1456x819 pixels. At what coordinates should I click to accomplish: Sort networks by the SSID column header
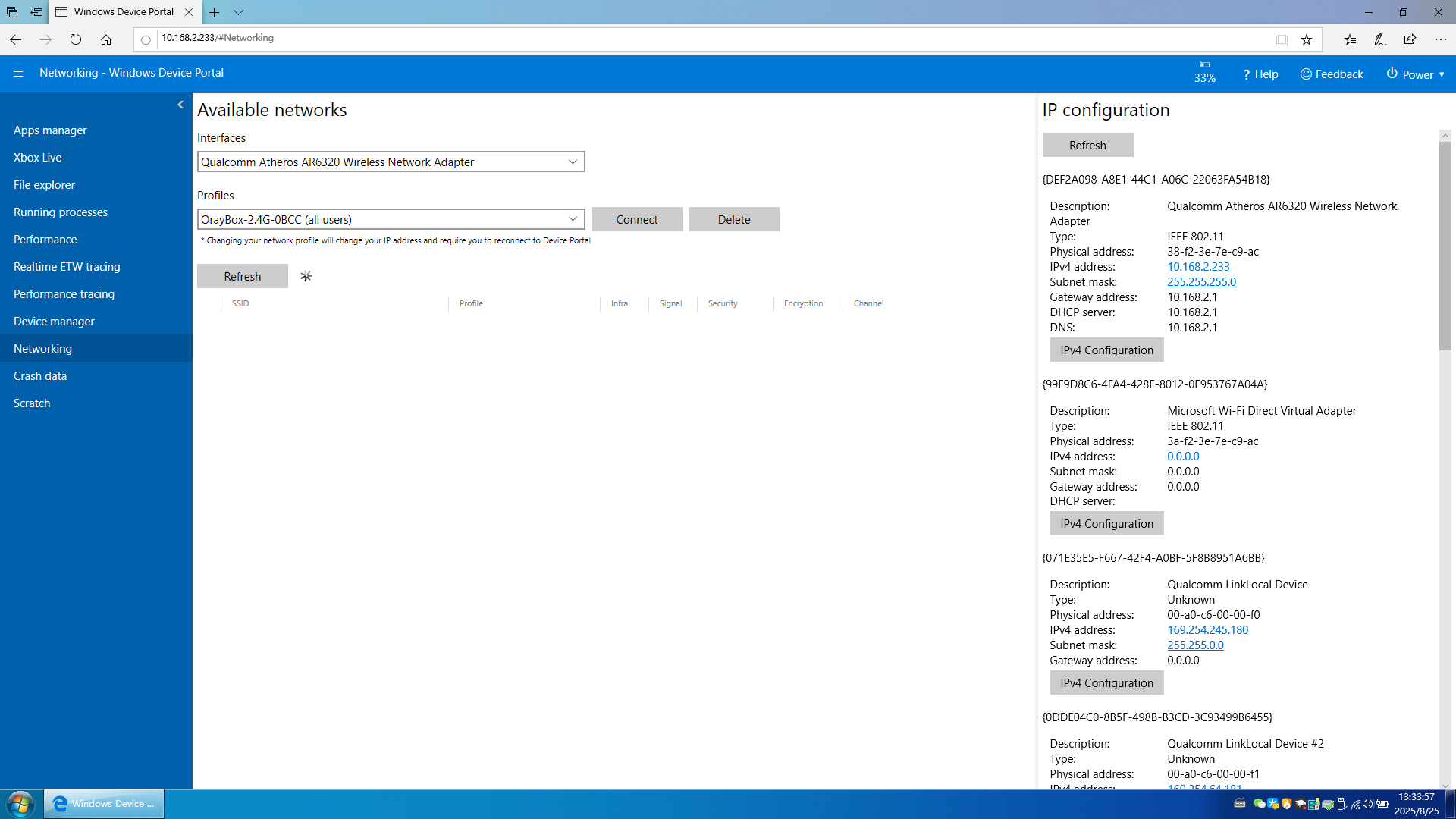pos(240,303)
